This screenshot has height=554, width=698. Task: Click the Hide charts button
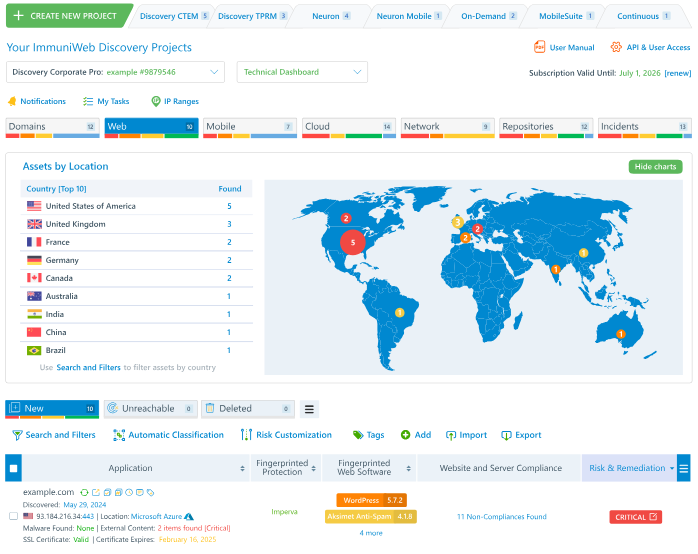pos(655,167)
